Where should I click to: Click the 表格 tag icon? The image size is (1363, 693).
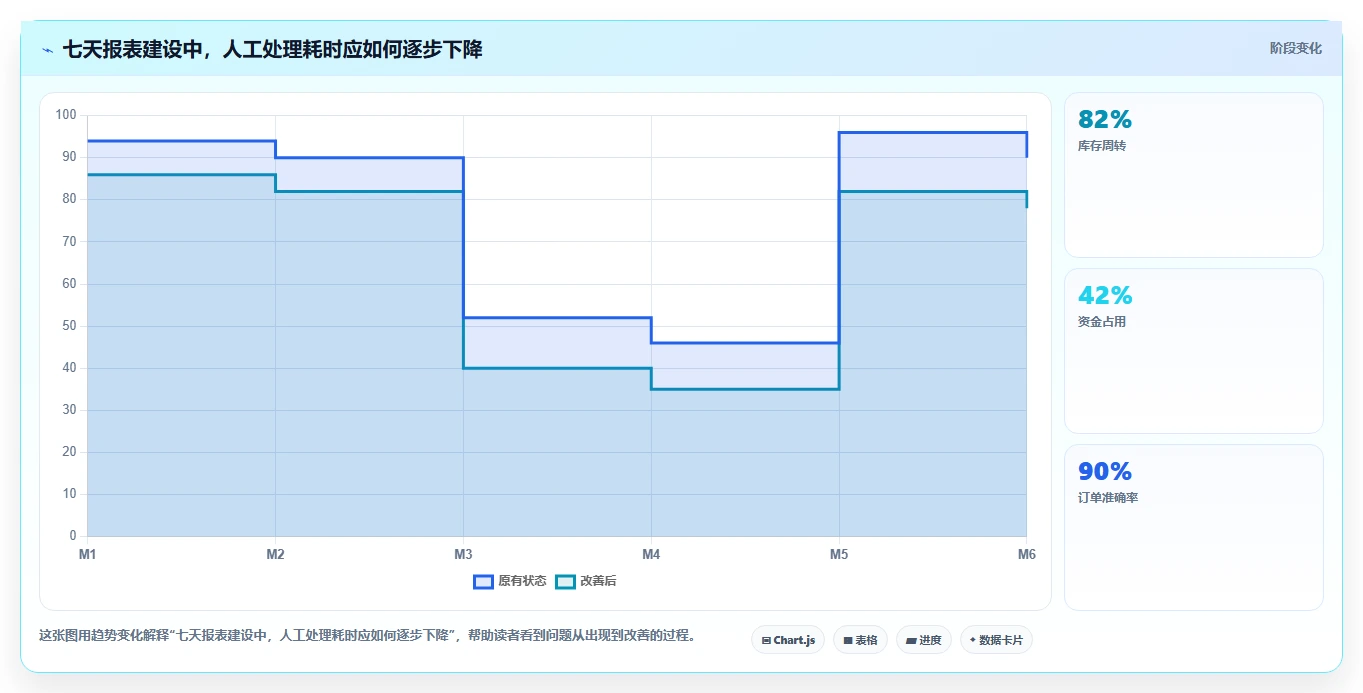coord(848,640)
